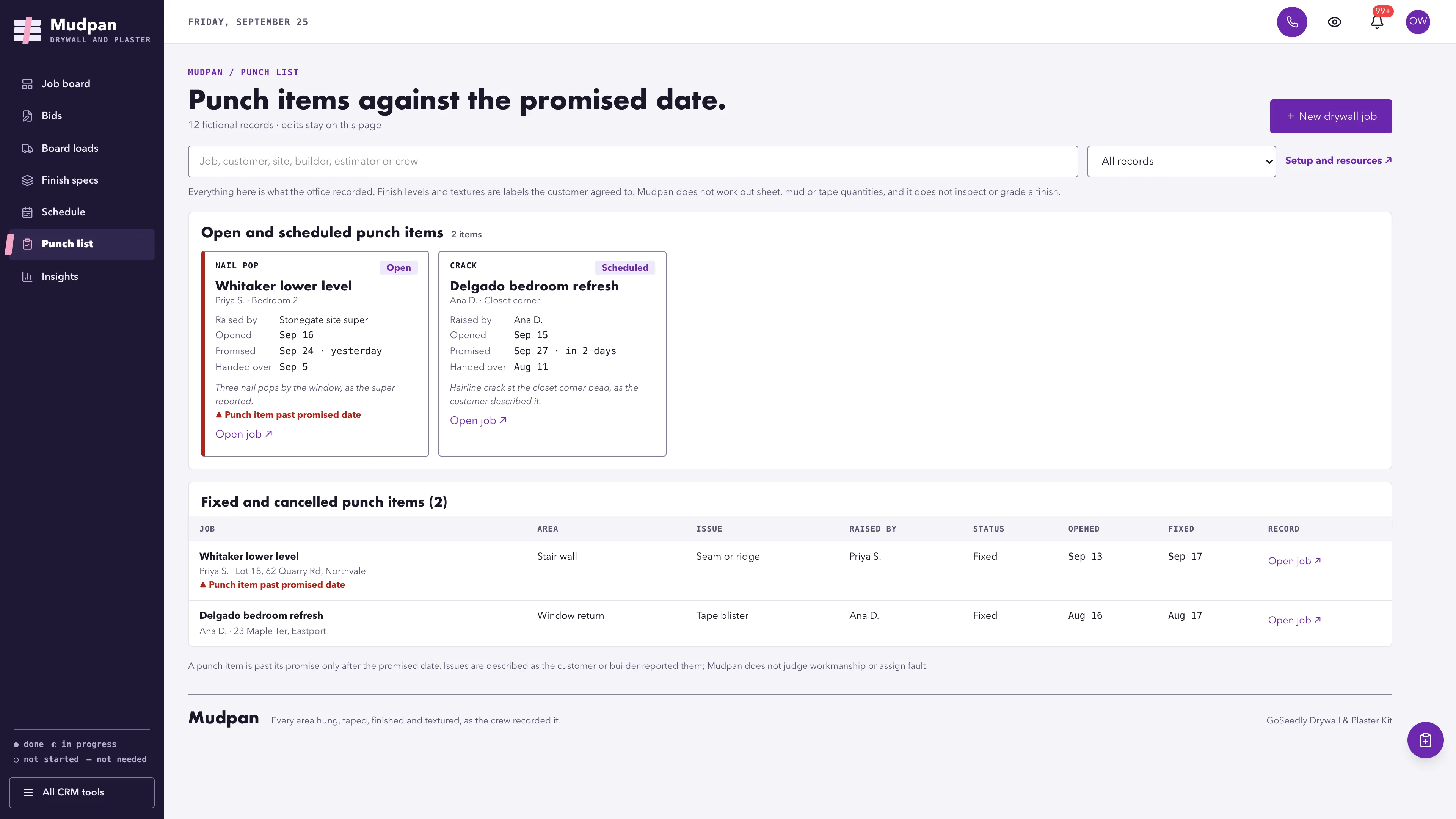This screenshot has width=1456, height=819.
Task: Click the MUDPAN breadcrumb link
Action: [205, 72]
